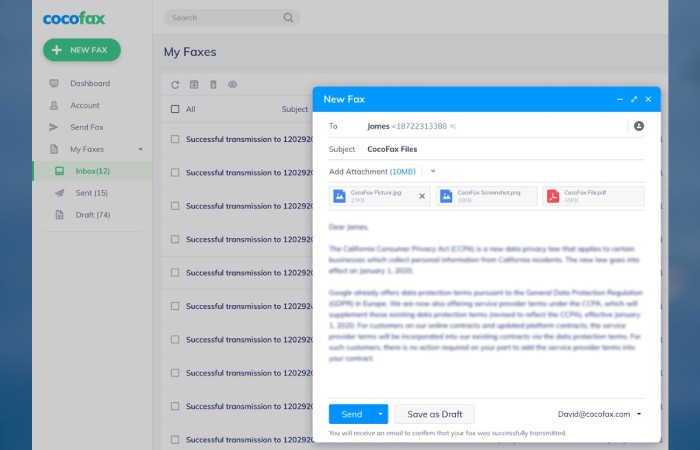Click the NEW FAX button
This screenshot has width=700, height=450.
(x=82, y=50)
